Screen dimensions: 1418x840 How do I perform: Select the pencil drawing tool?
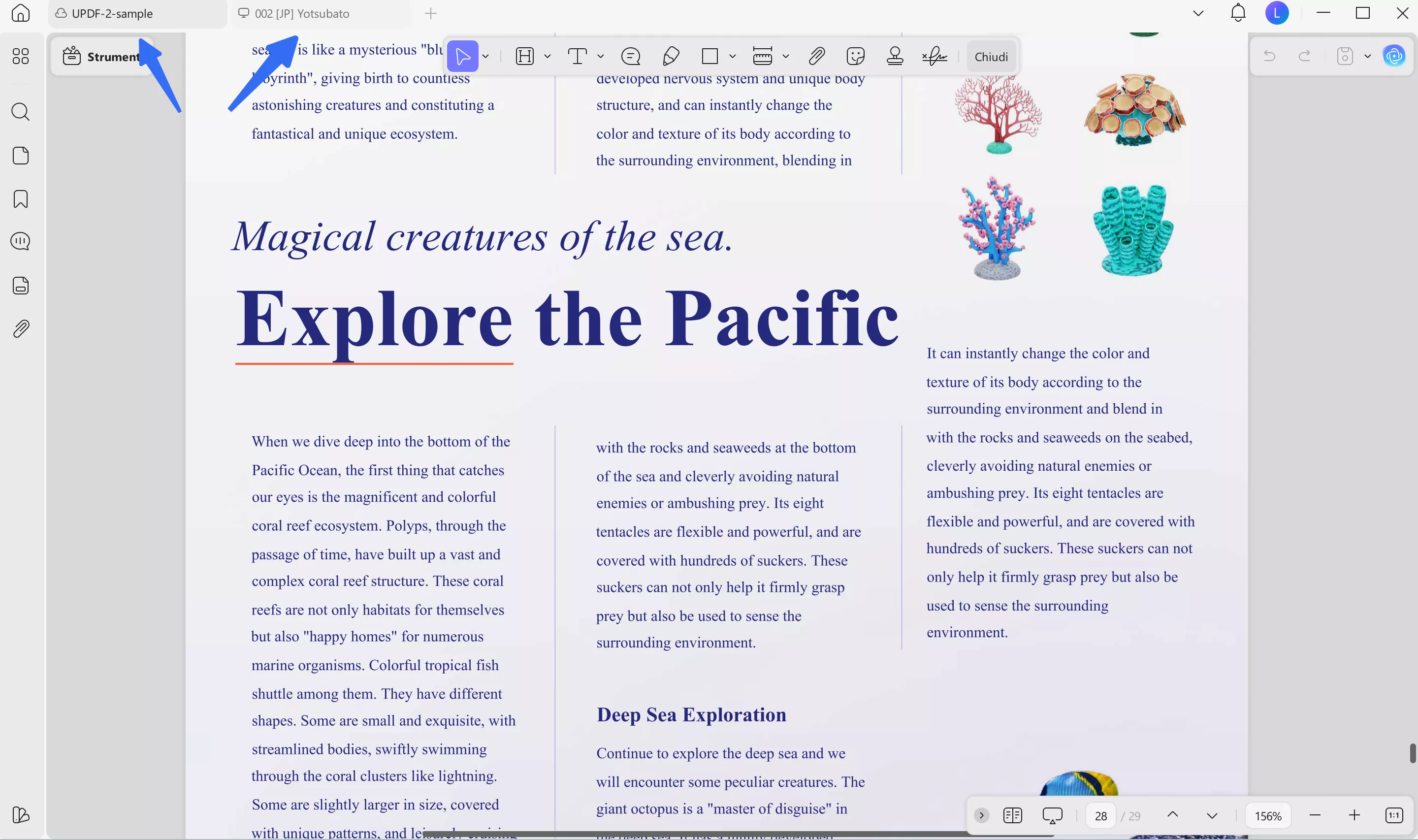tap(671, 57)
